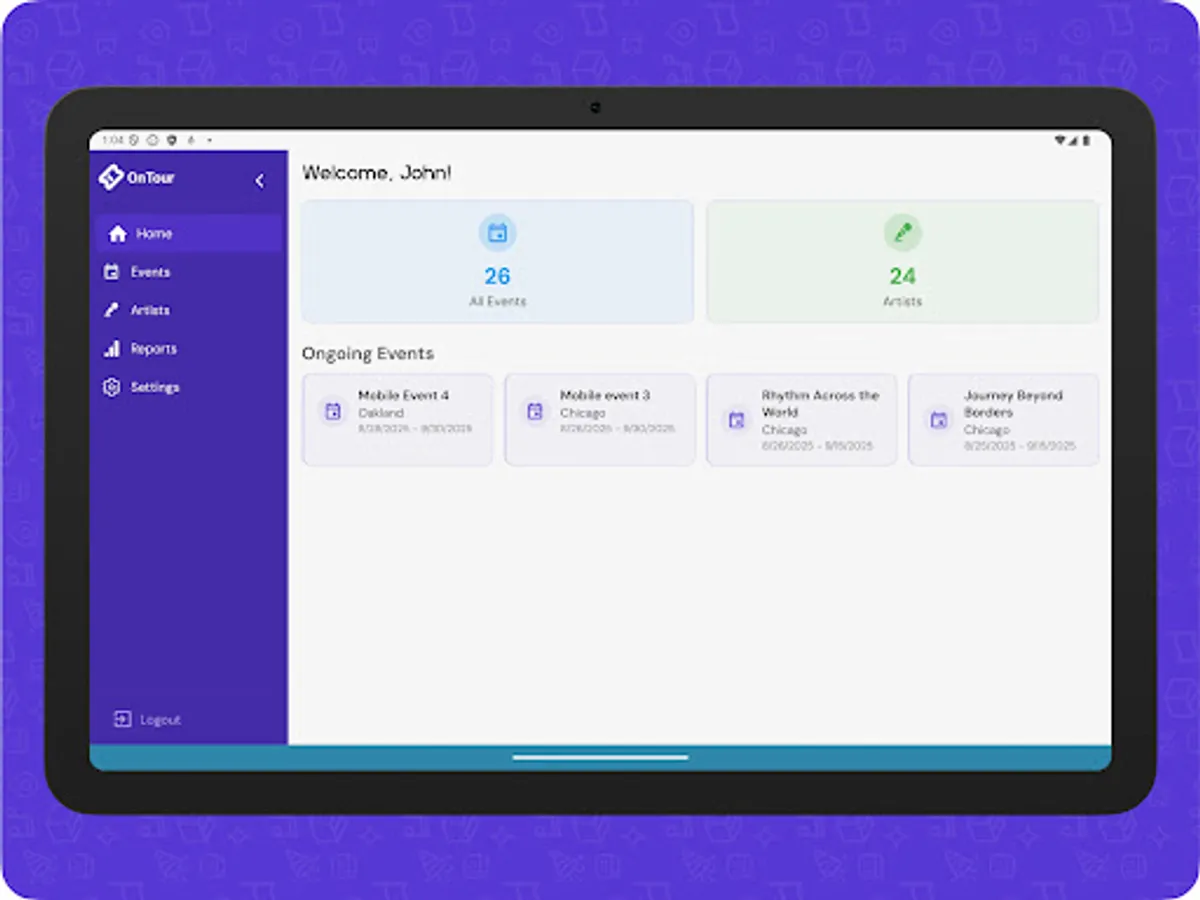This screenshot has height=900, width=1200.
Task: Click the icon on Rhythm Across the World card
Action: (x=736, y=421)
